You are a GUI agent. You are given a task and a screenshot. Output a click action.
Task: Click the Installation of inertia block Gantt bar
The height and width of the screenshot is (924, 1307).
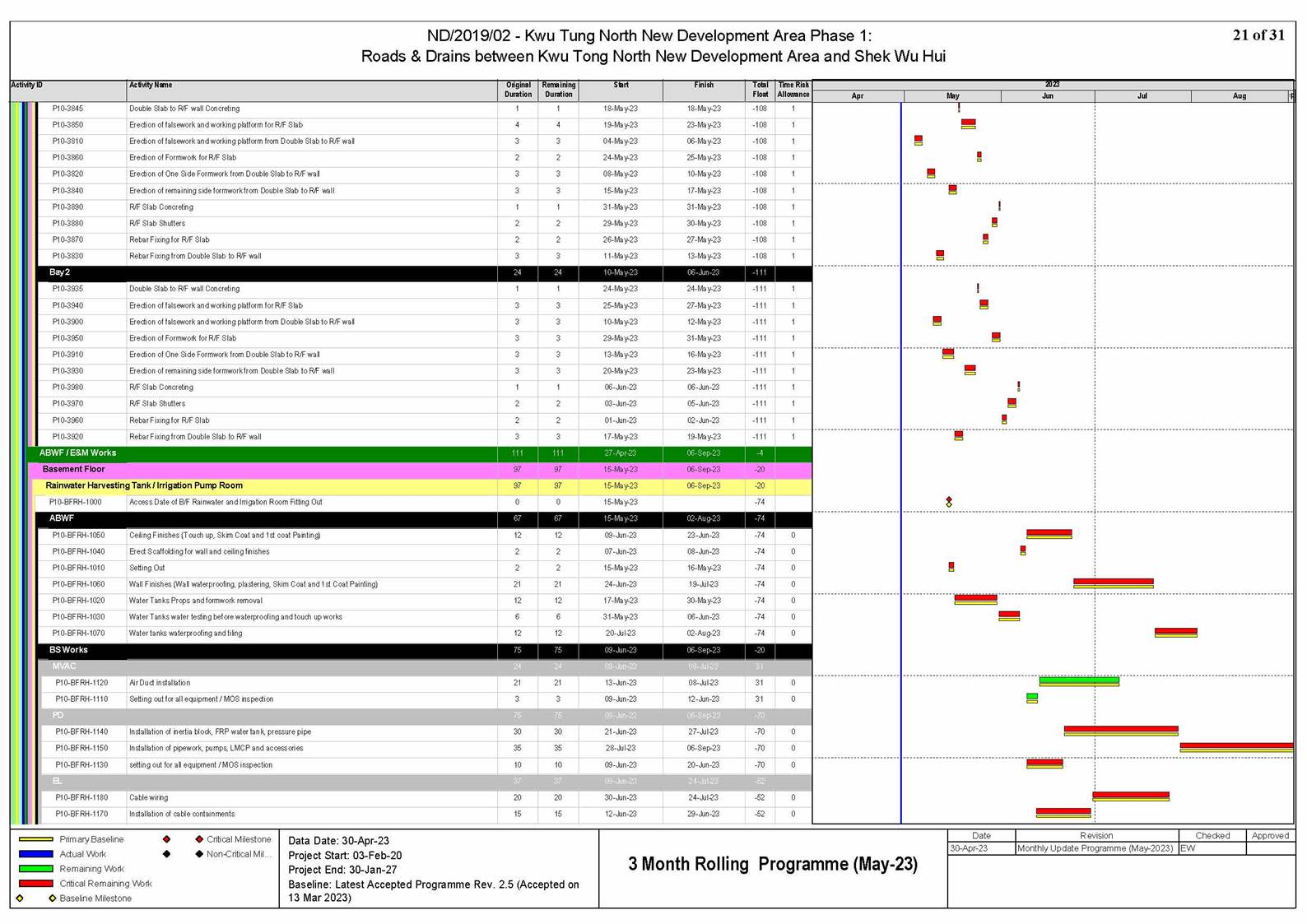coord(1121,730)
